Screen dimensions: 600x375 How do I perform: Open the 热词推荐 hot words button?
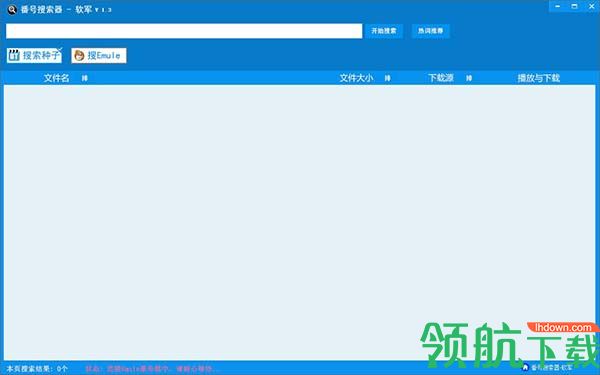point(430,31)
